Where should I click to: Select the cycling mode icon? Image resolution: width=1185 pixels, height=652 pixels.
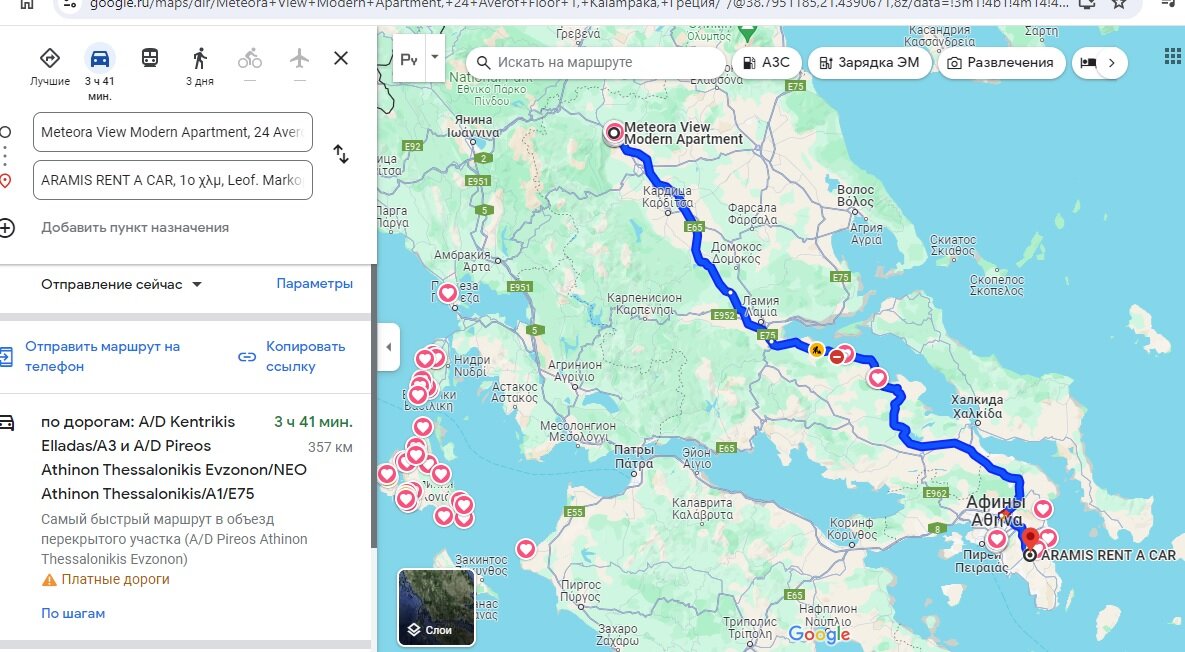tap(250, 57)
